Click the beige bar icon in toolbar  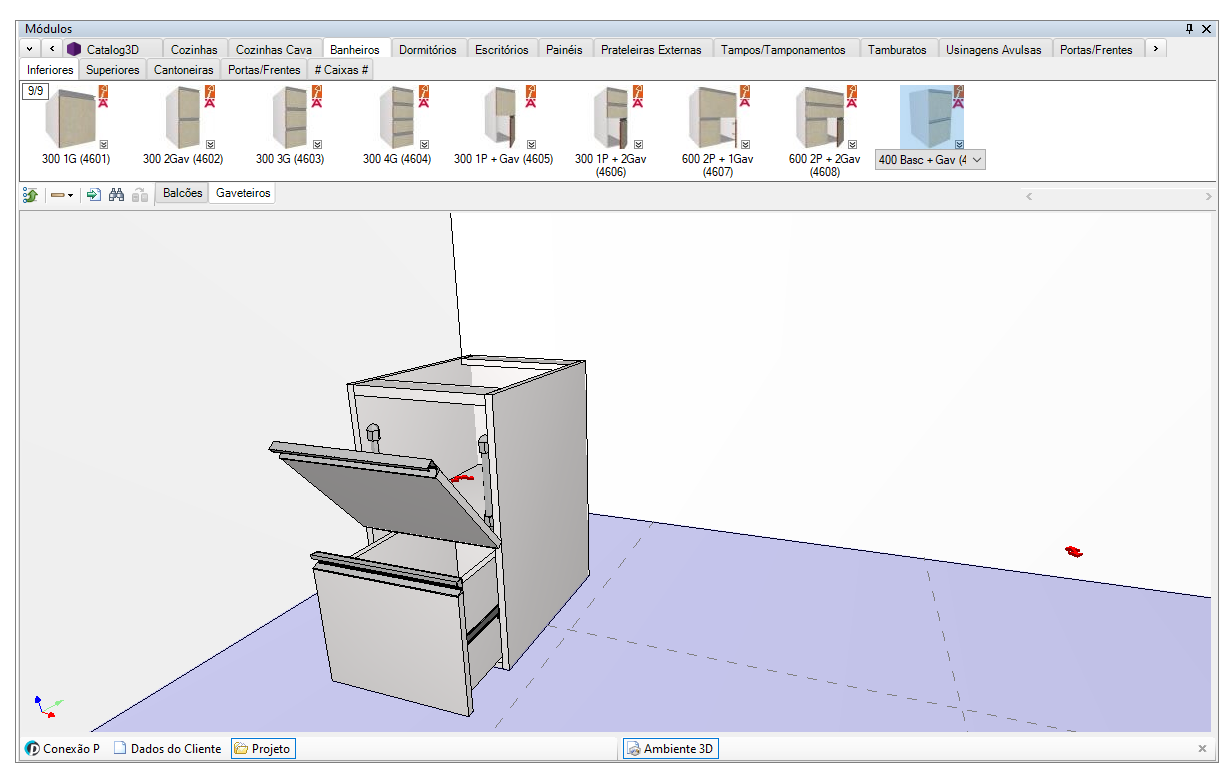pos(57,195)
